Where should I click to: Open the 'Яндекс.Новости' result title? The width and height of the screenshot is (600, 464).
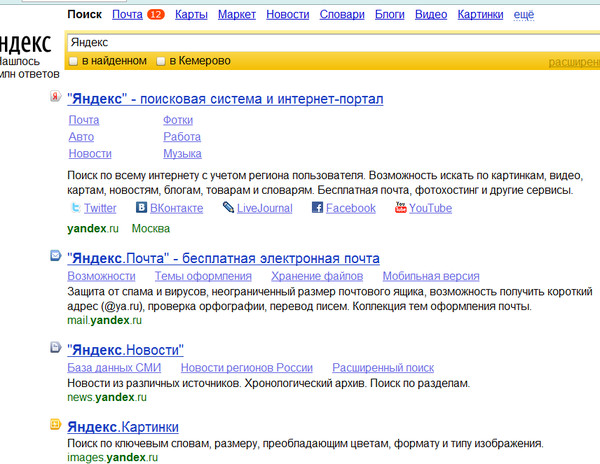pos(126,350)
